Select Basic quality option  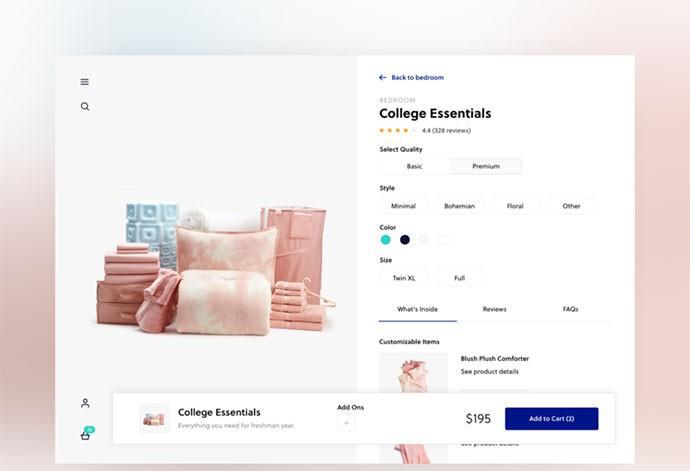point(415,166)
